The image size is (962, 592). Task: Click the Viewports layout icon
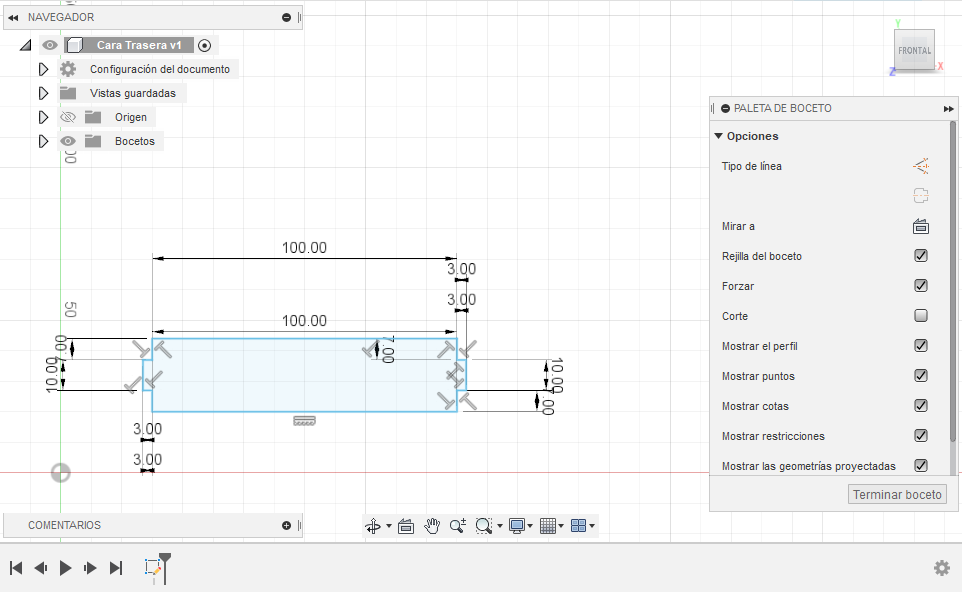[579, 526]
